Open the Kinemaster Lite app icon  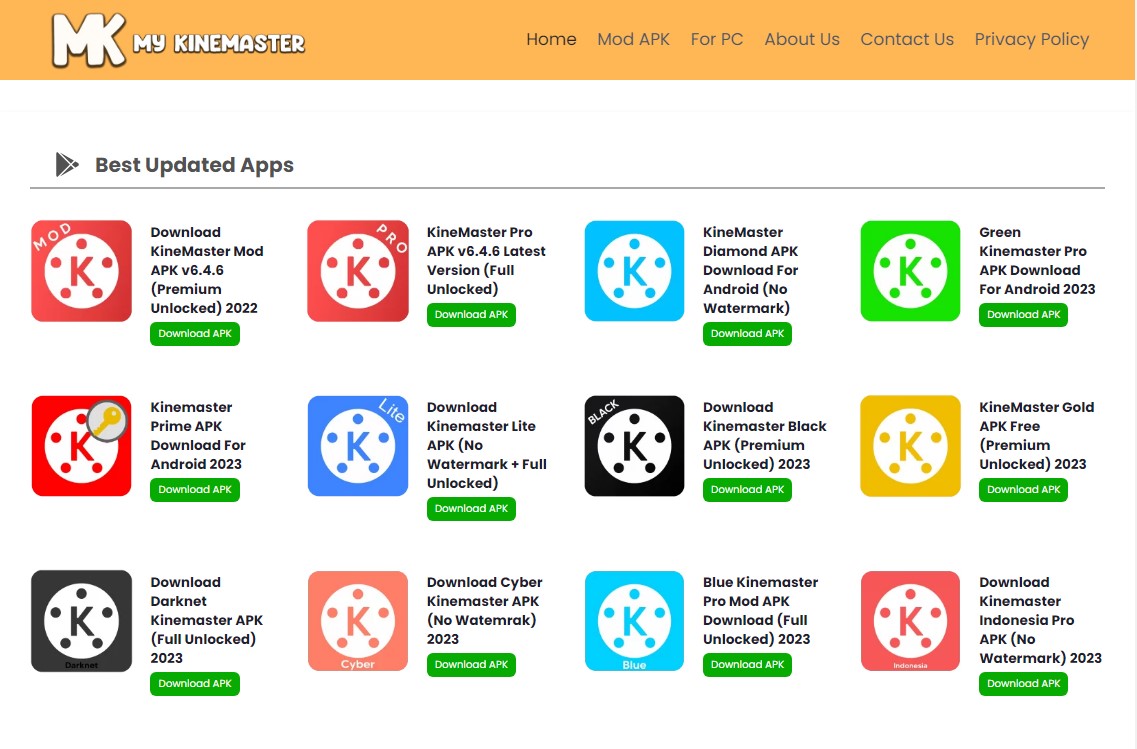tap(357, 446)
